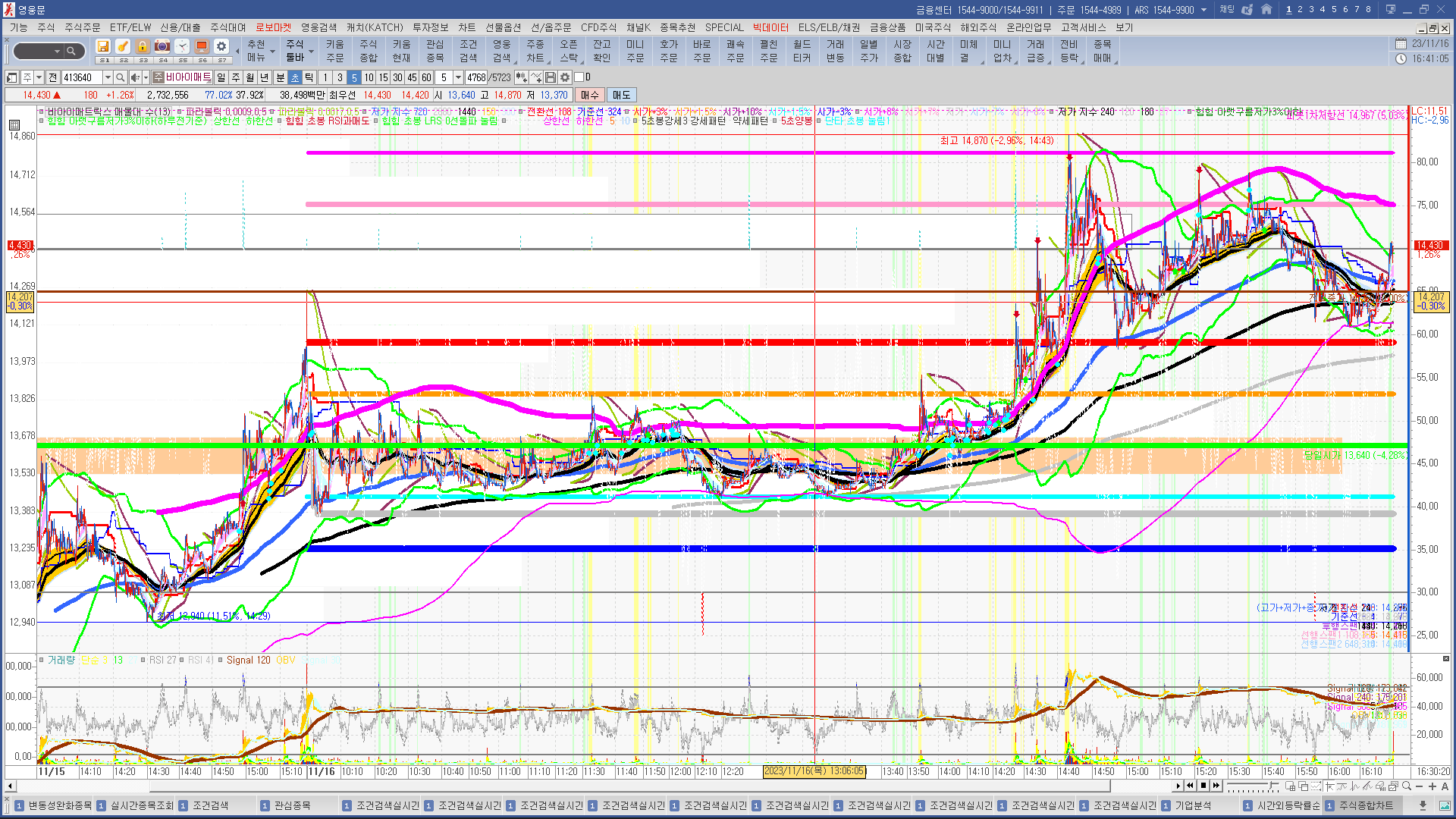Open the stock code 413640 dropdown
1456x819 pixels.
tap(108, 77)
